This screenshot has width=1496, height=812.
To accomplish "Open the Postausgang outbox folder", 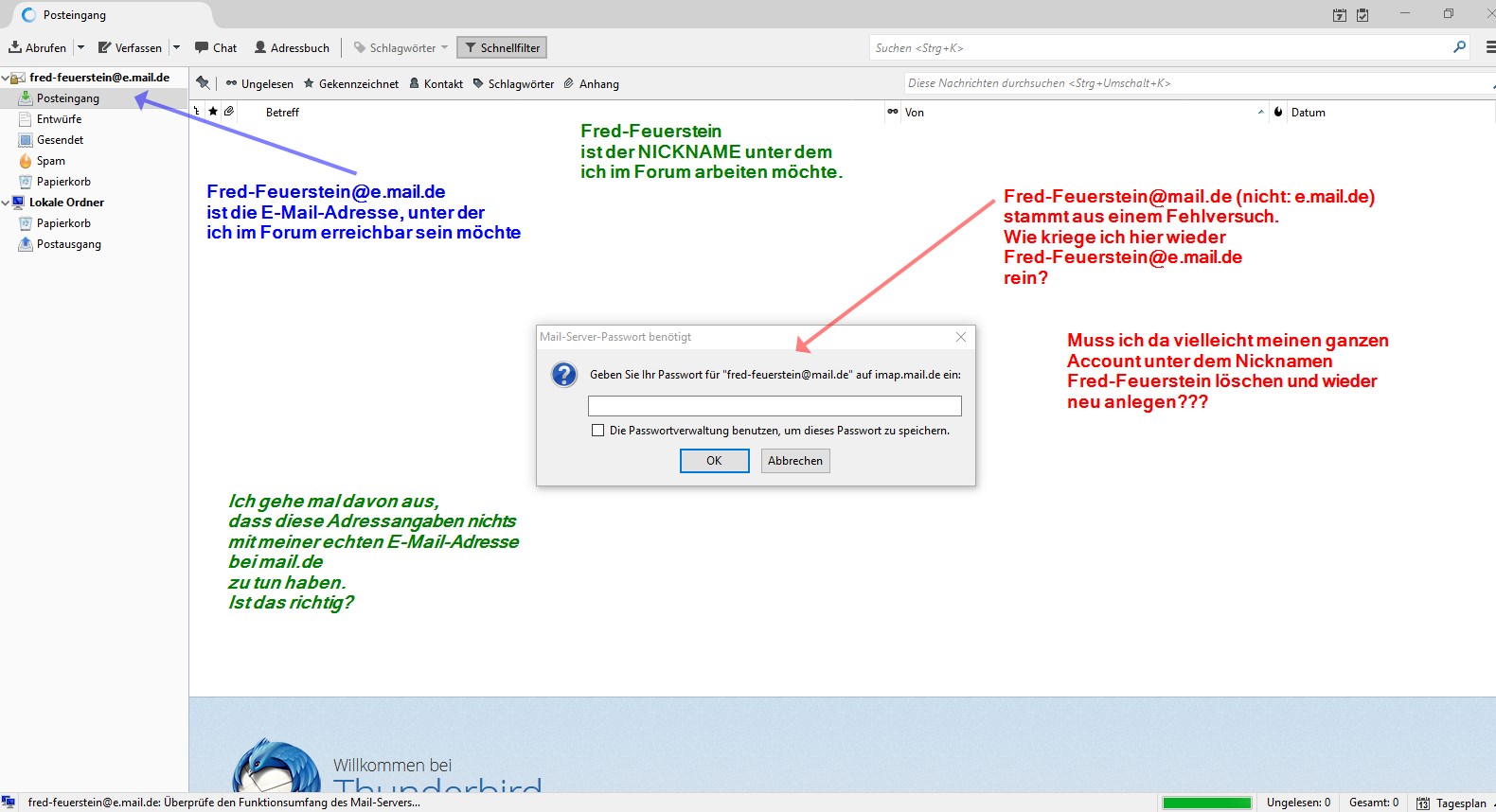I will pos(95,244).
